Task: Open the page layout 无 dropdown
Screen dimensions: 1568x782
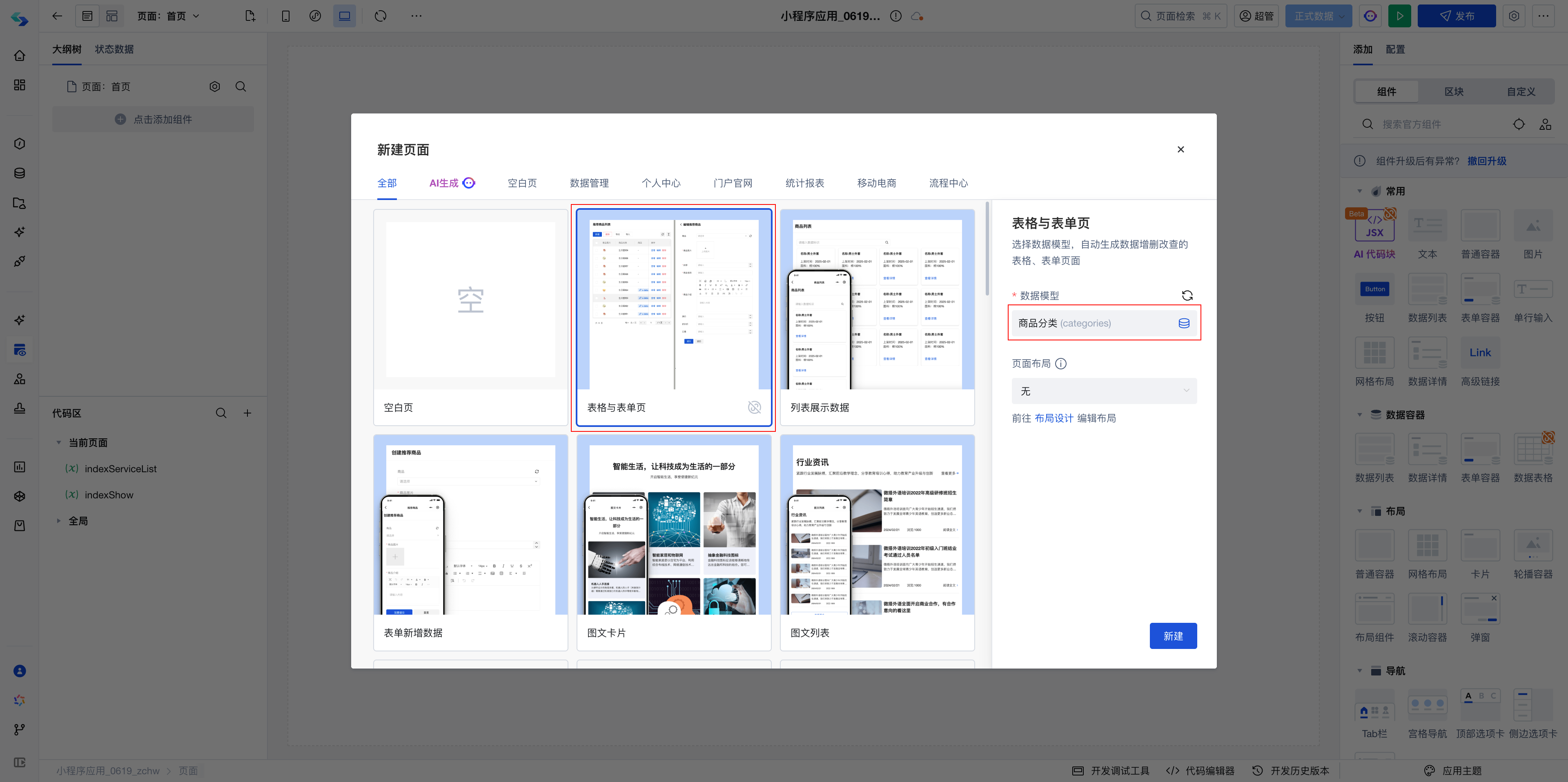Action: click(x=1104, y=391)
